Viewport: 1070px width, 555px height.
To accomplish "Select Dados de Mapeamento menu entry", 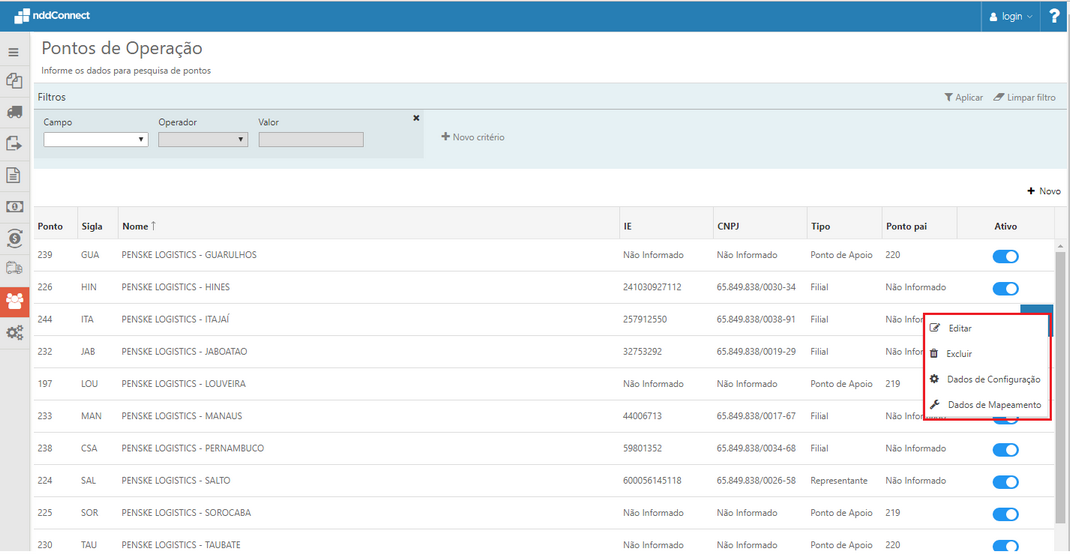I will click(x=993, y=405).
